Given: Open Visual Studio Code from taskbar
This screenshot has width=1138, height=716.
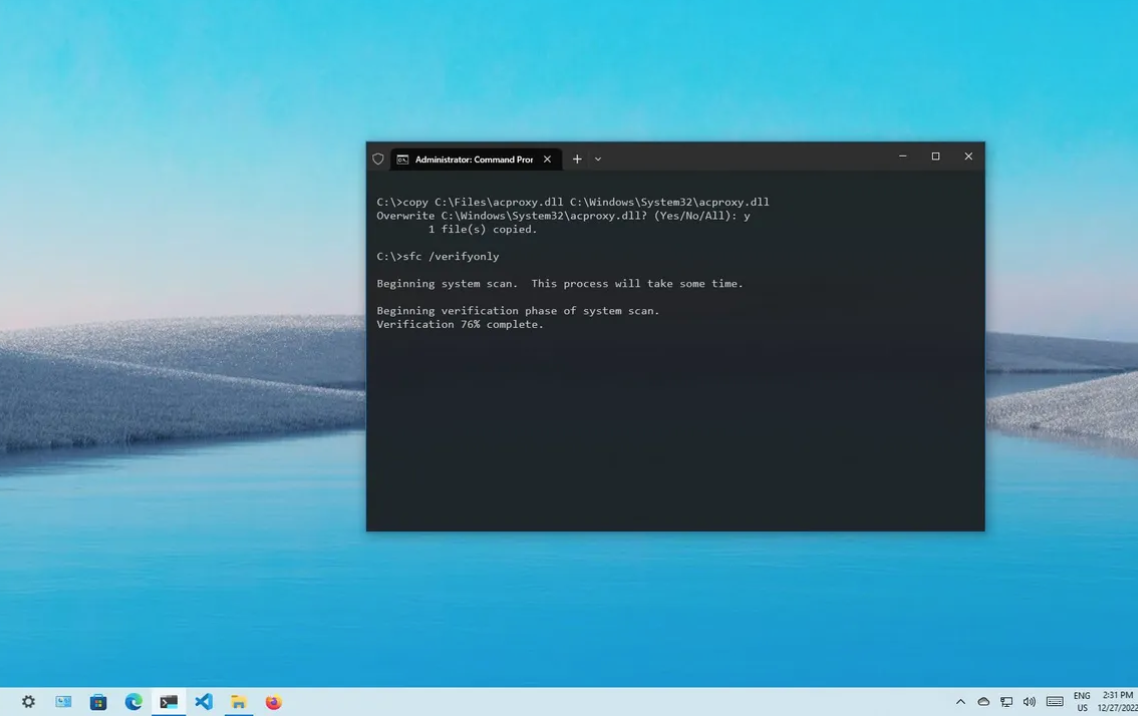Looking at the screenshot, I should (x=203, y=702).
